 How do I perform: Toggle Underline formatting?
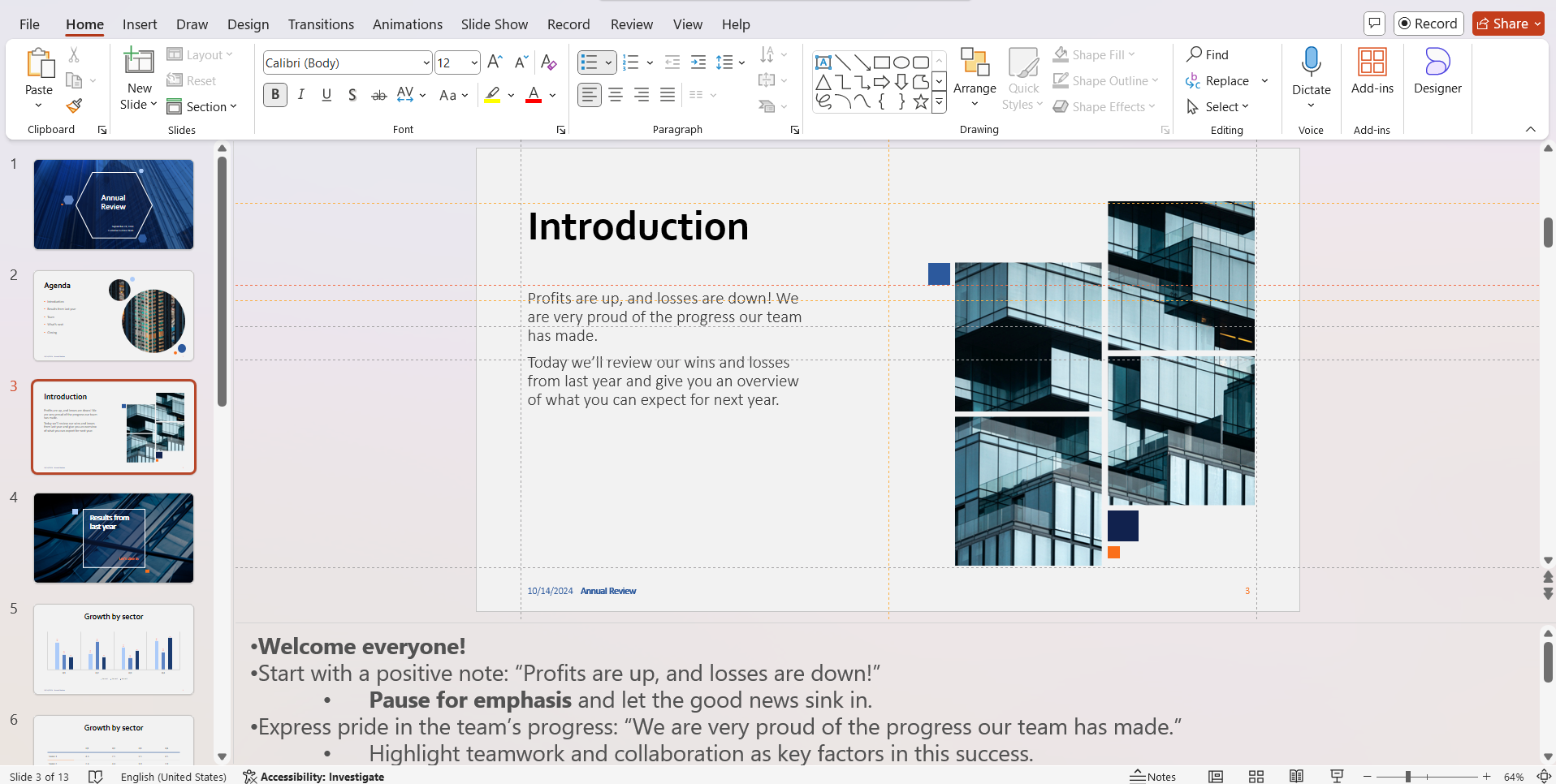tap(326, 95)
